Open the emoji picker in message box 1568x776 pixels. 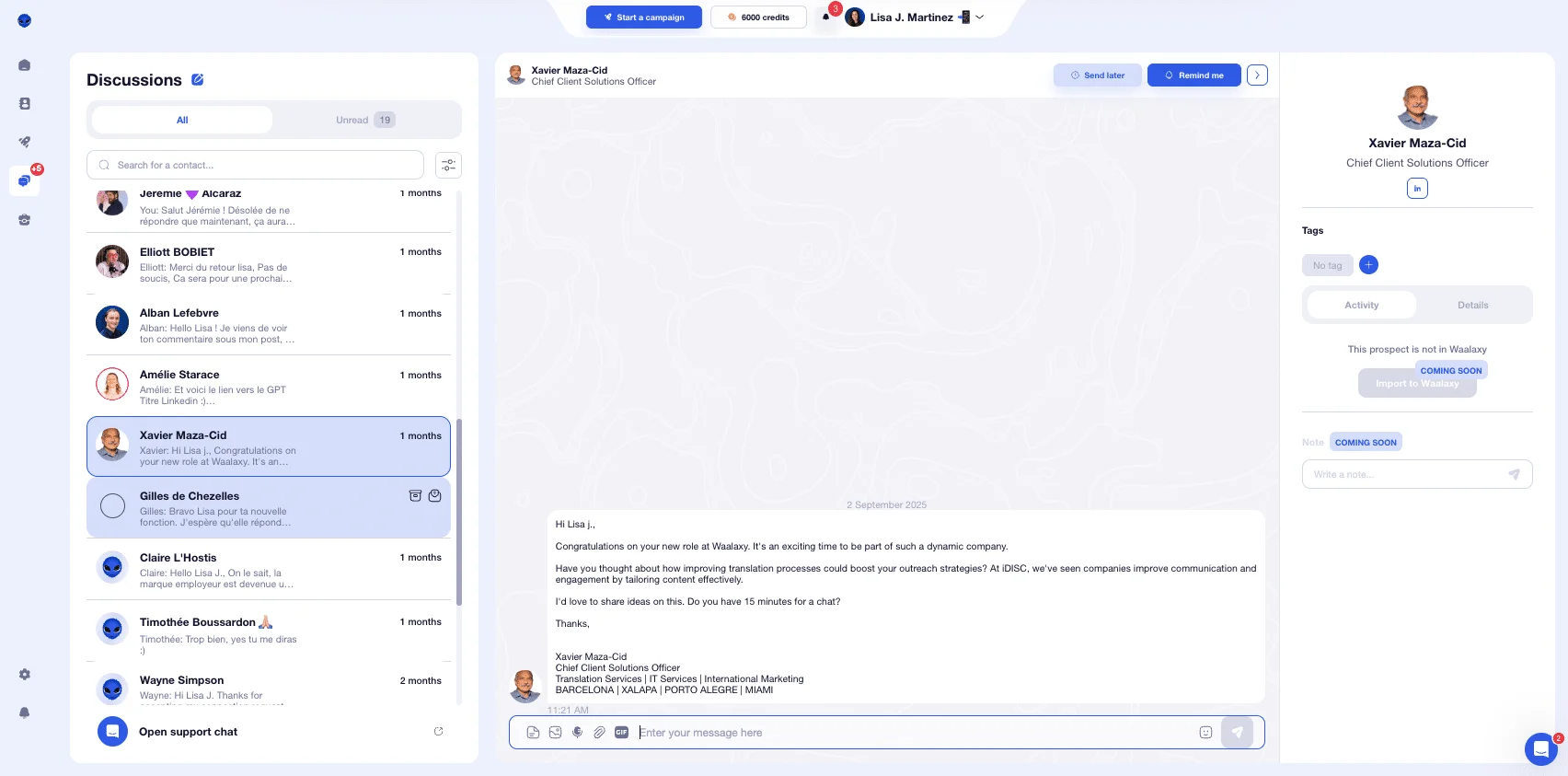[x=1205, y=733]
